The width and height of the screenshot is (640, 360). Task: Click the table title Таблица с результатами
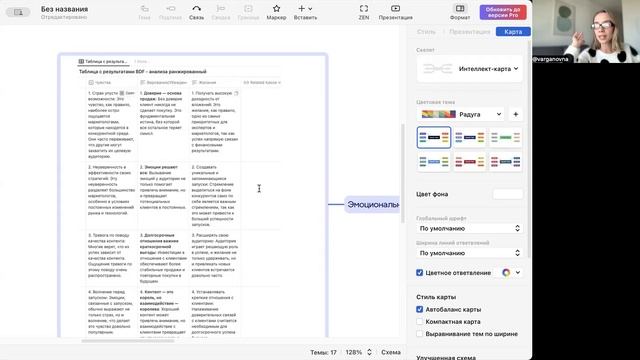pyautogui.click(x=143, y=72)
